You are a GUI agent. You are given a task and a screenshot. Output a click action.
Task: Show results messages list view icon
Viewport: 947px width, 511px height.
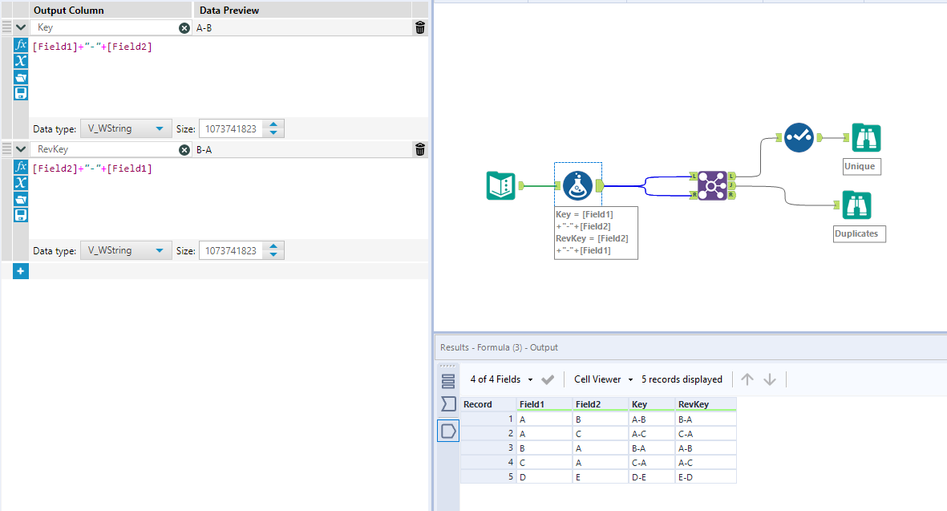coord(448,381)
